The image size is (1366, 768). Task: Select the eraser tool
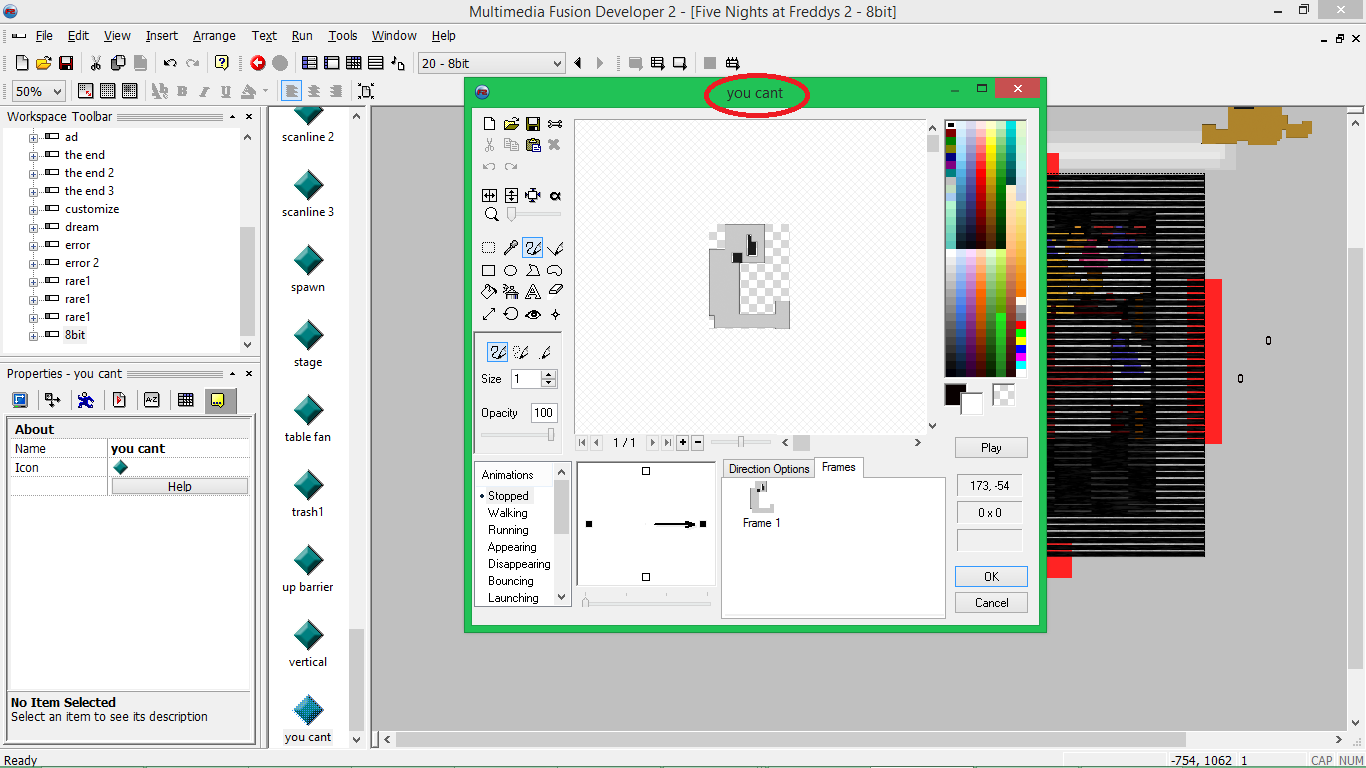tap(555, 292)
